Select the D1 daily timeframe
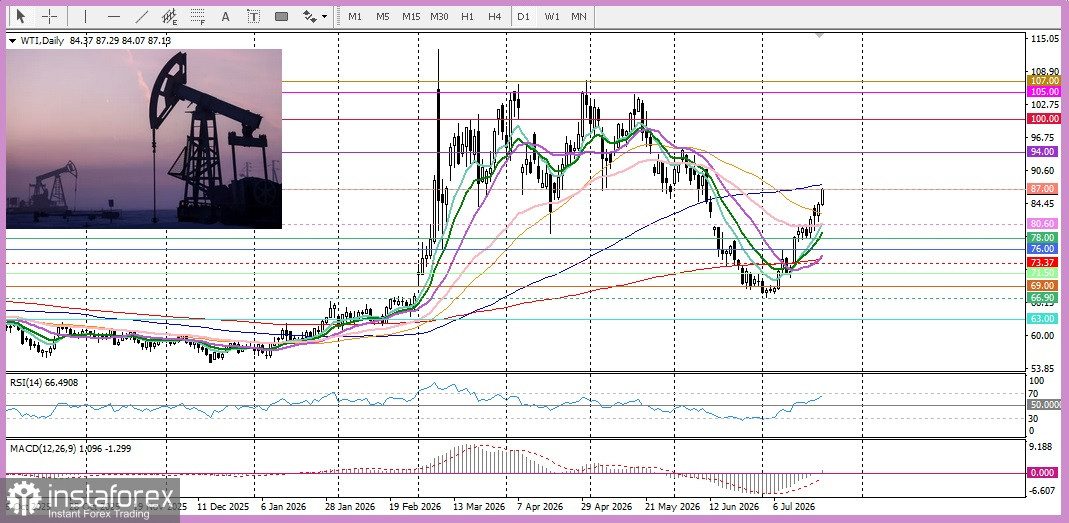 523,16
